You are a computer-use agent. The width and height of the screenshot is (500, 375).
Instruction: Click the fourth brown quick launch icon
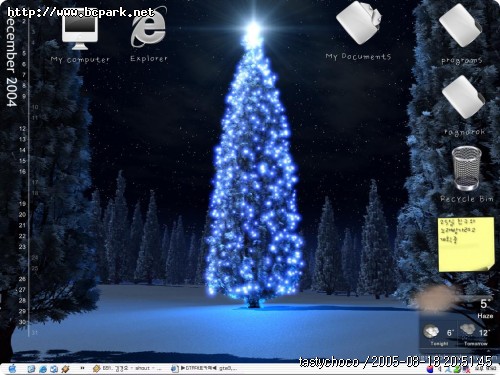pyautogui.click(x=65, y=369)
